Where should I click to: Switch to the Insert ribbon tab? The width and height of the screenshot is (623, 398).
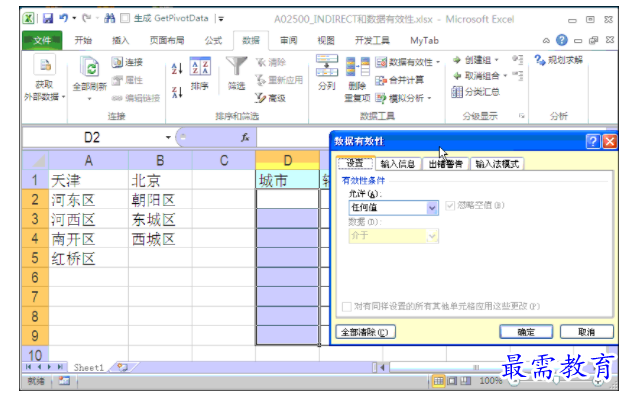click(x=121, y=40)
